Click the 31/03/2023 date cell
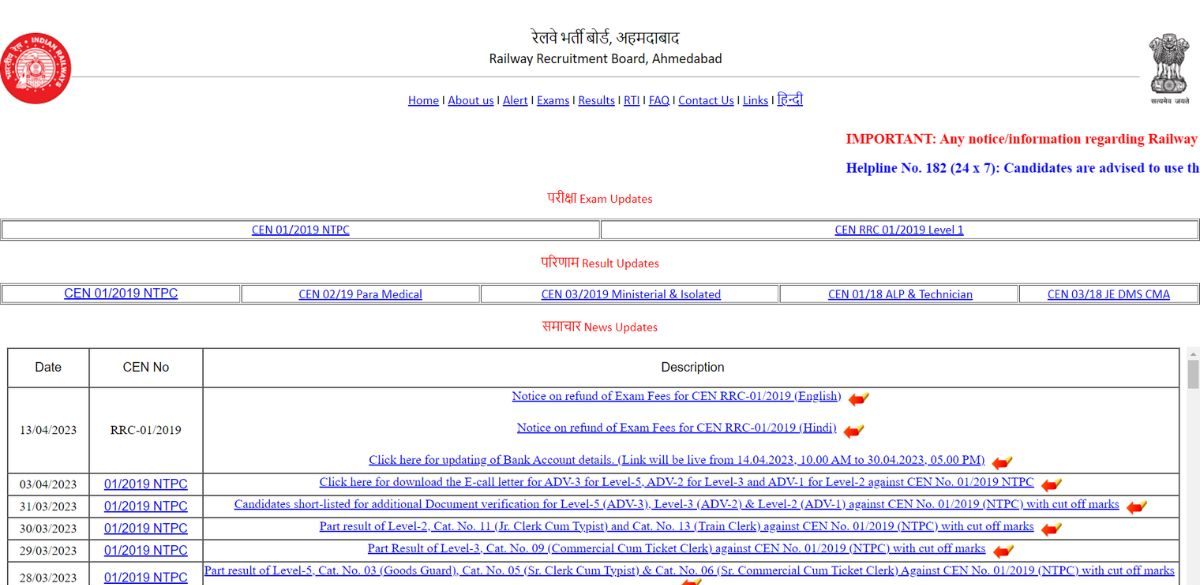1200x585 pixels. tap(48, 506)
